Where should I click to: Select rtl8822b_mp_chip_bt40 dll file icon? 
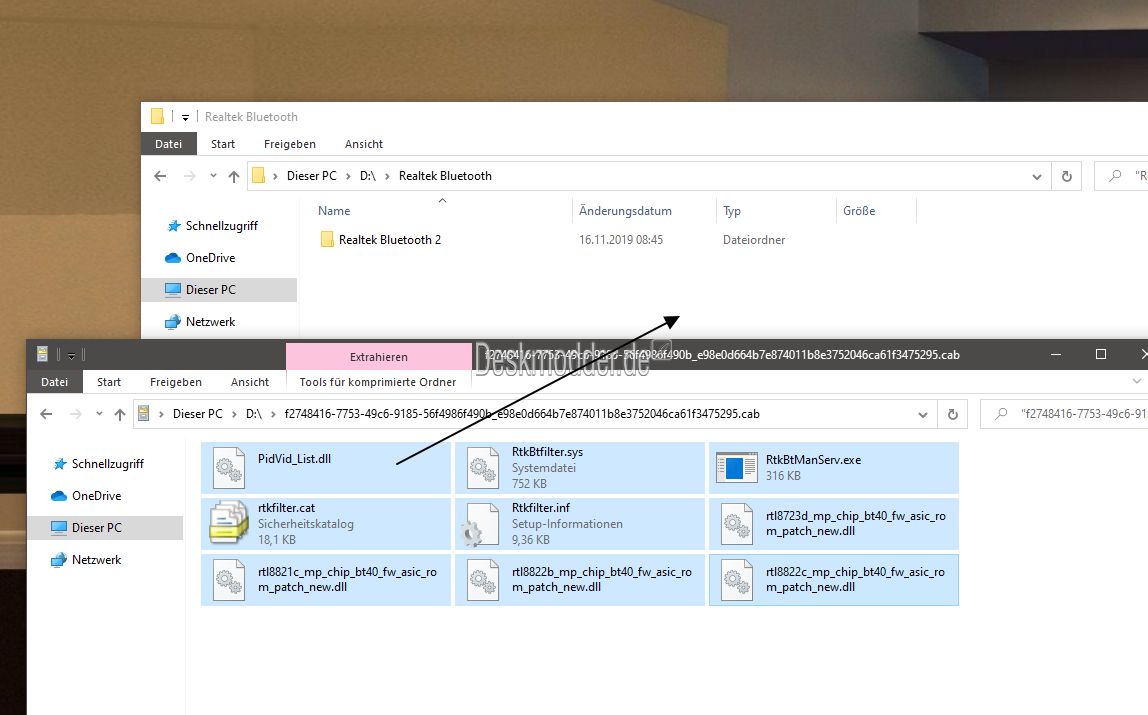point(483,580)
